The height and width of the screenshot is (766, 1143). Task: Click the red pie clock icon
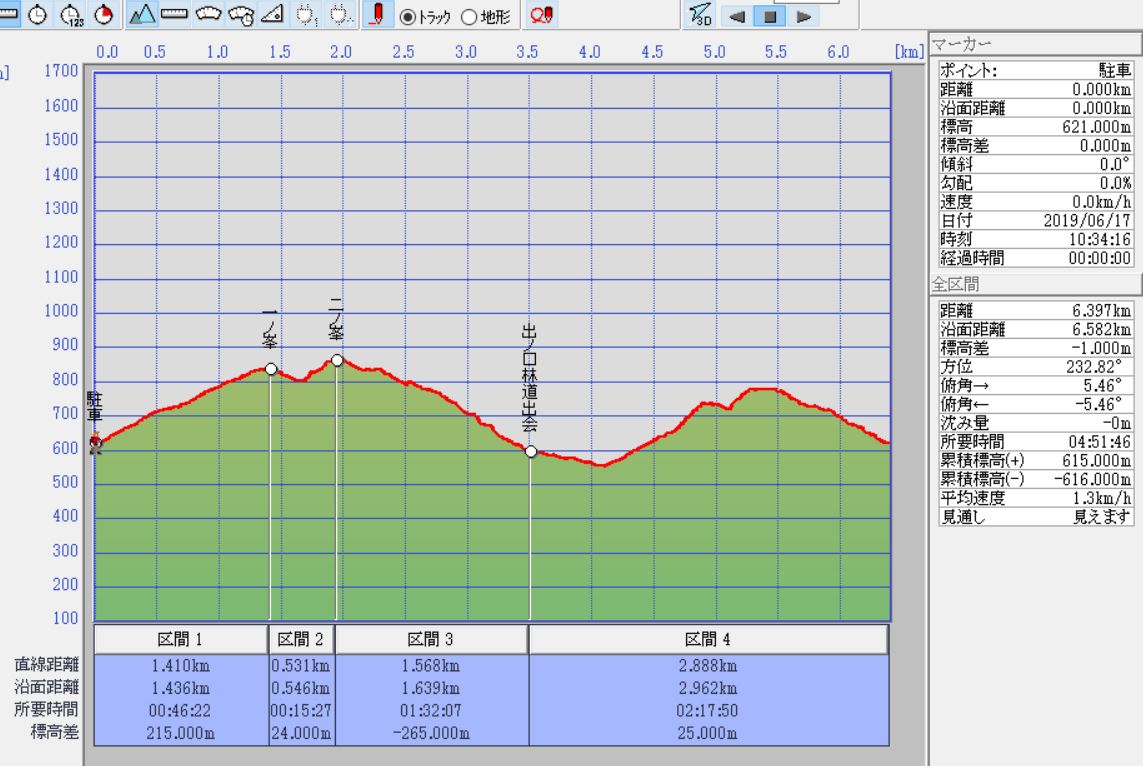coord(104,15)
